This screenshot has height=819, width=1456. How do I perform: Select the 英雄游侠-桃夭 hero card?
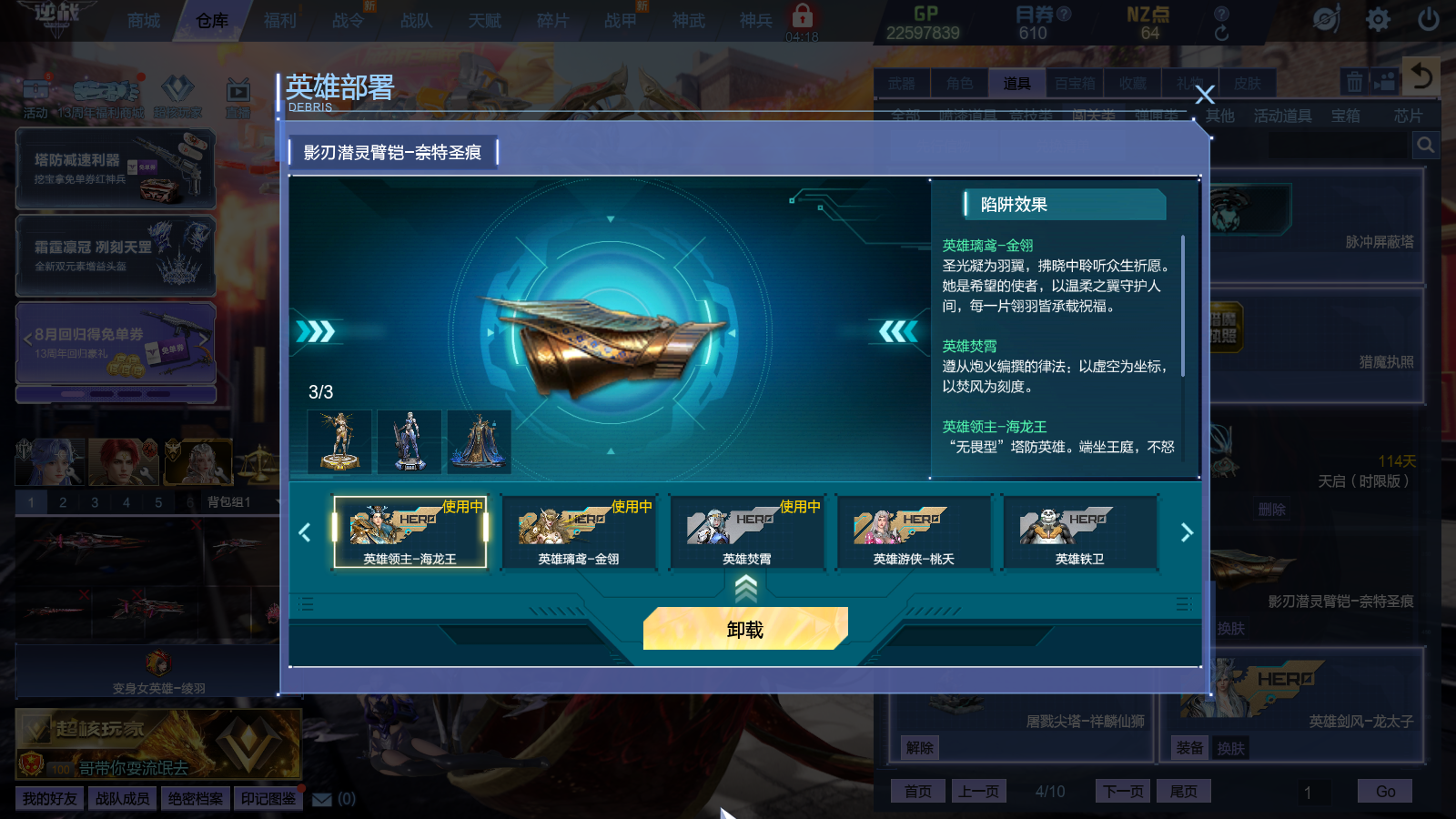(914, 532)
